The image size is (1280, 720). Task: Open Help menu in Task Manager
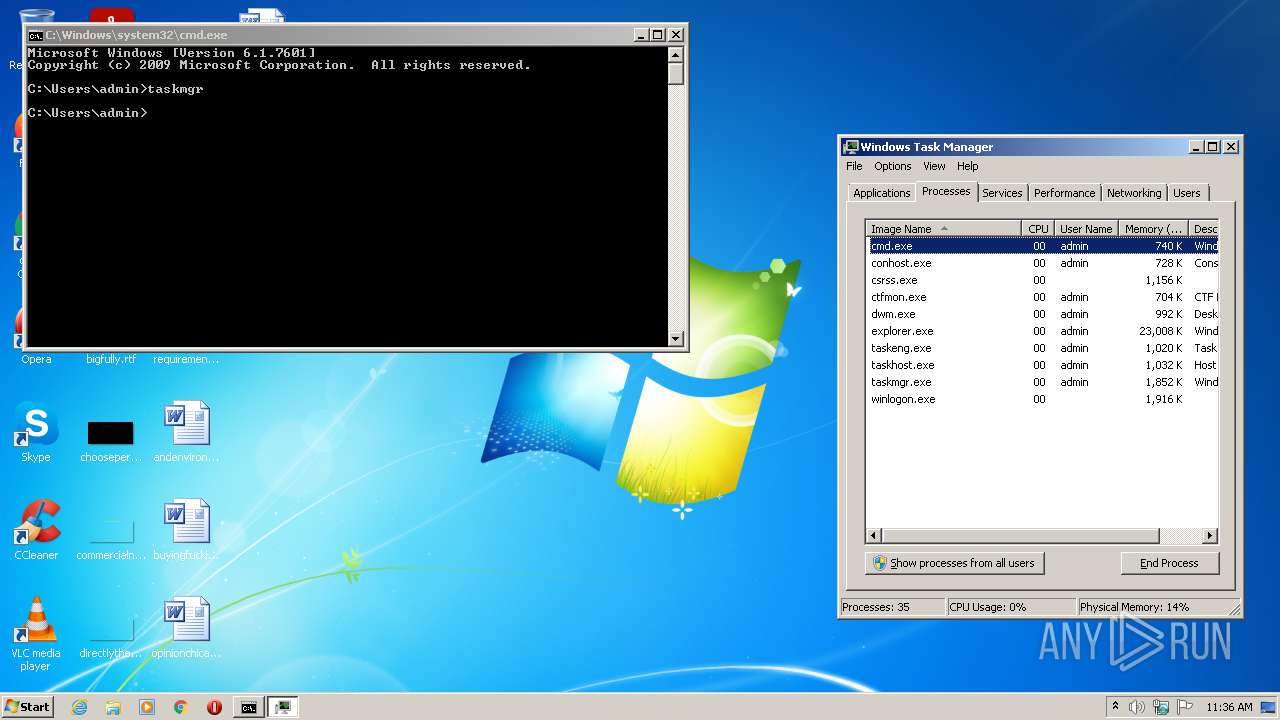pyautogui.click(x=967, y=166)
